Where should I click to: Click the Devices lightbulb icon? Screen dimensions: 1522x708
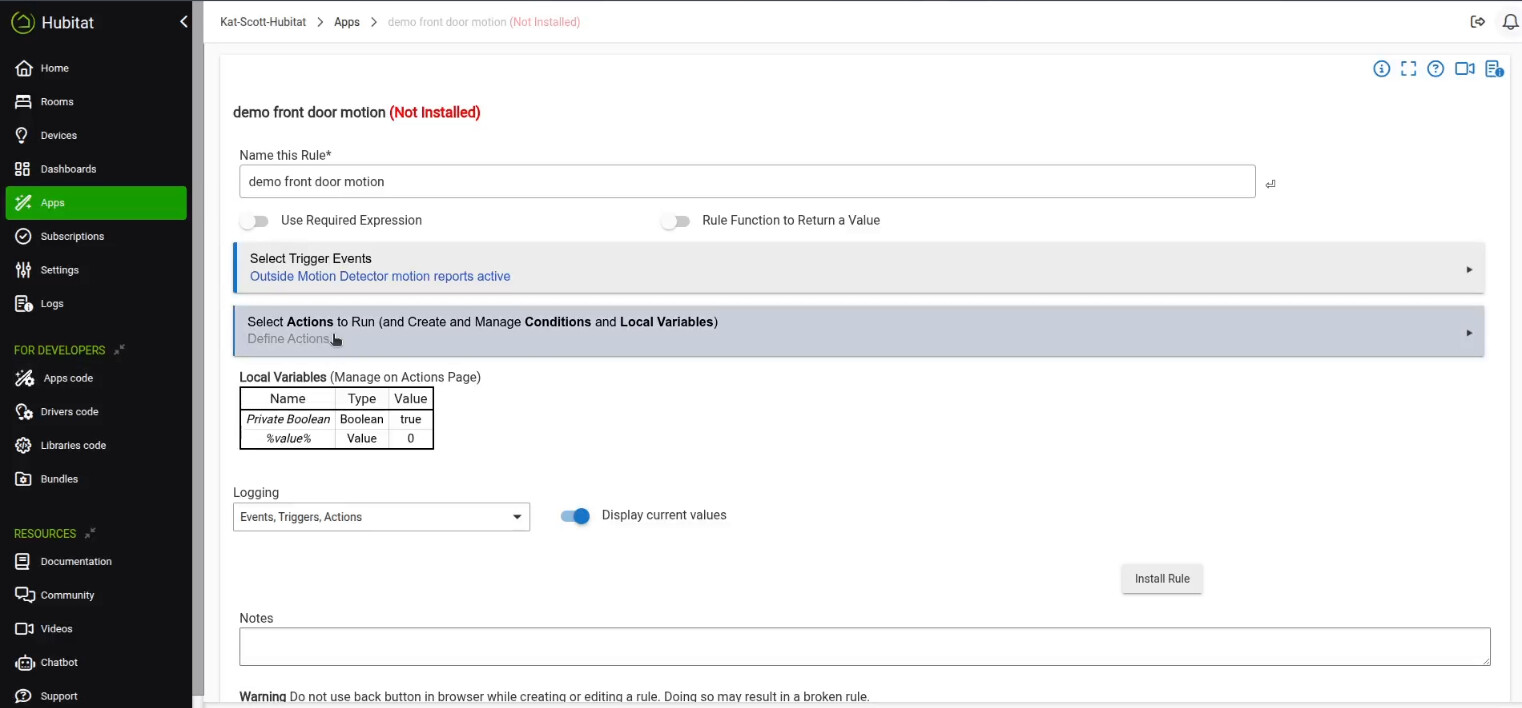tap(22, 135)
